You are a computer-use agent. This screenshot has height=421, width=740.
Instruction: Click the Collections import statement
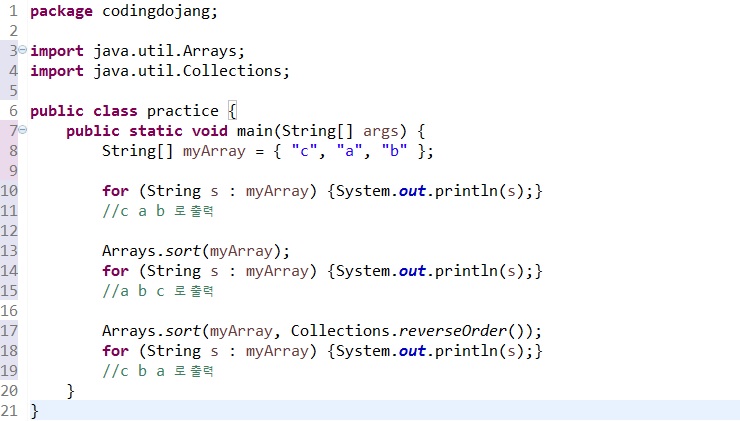[x=160, y=71]
